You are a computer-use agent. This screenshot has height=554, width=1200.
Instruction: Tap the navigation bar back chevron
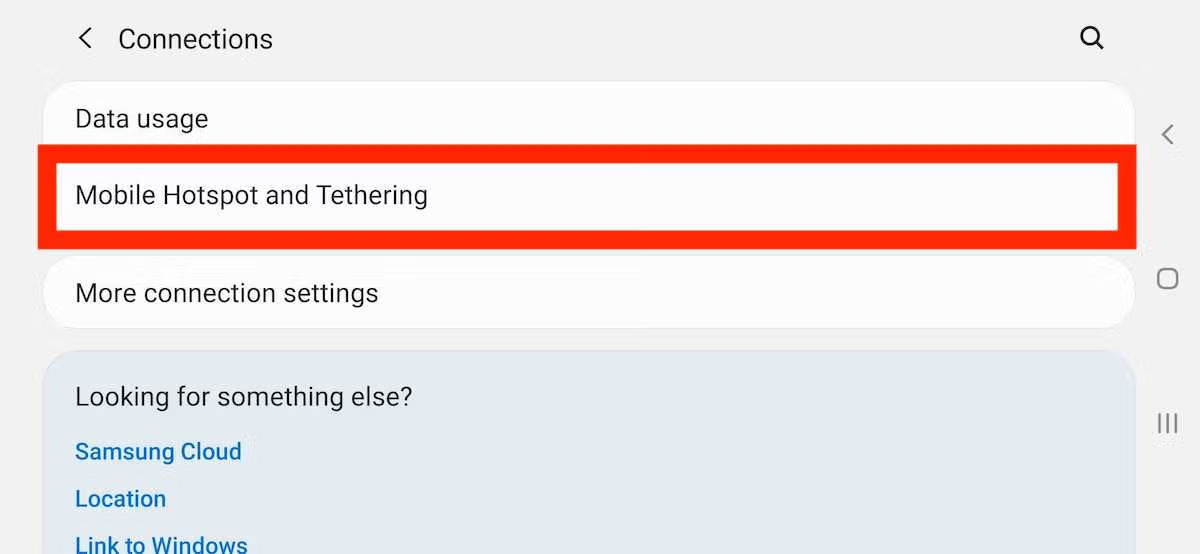1167,135
